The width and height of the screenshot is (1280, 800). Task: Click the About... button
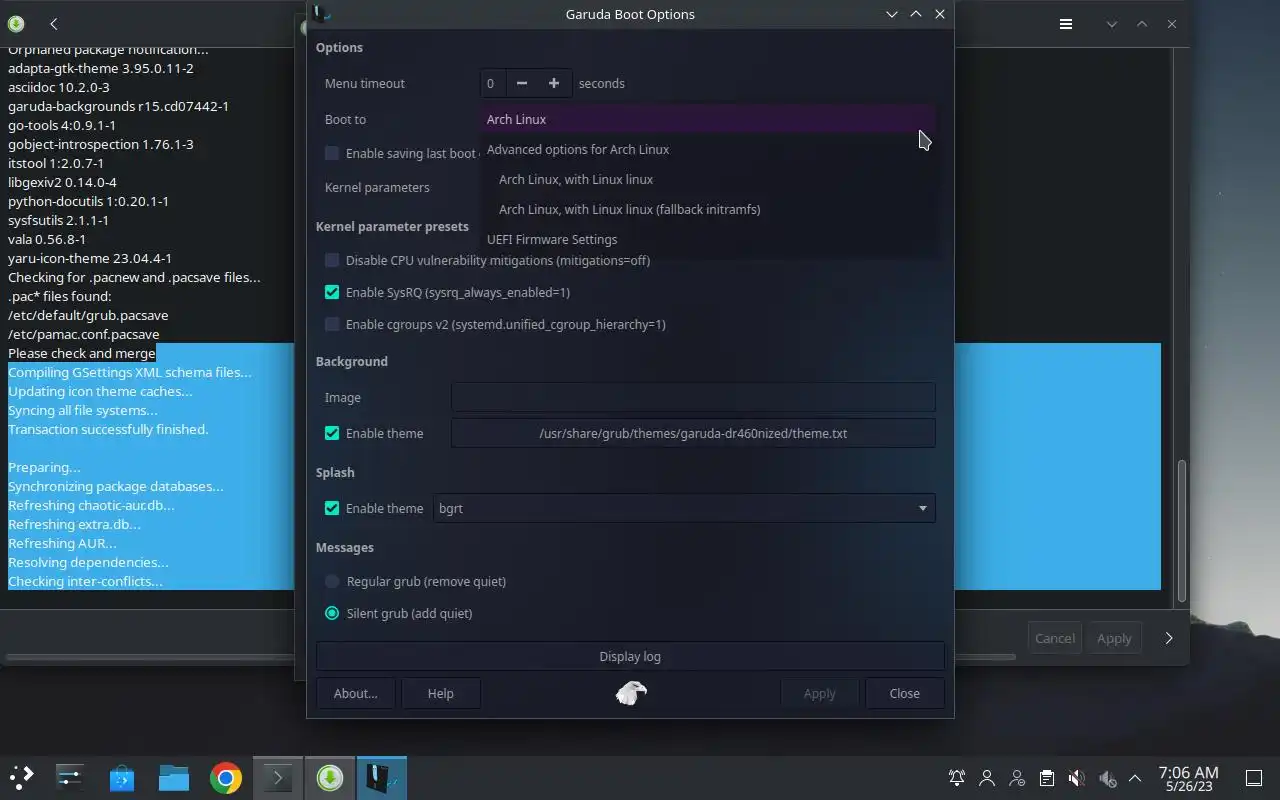point(355,693)
